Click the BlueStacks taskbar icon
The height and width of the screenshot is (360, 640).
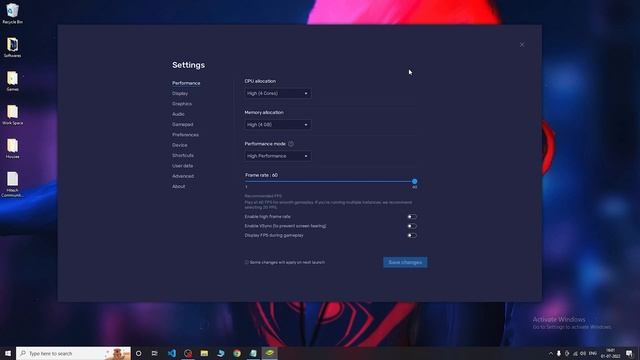click(269, 353)
